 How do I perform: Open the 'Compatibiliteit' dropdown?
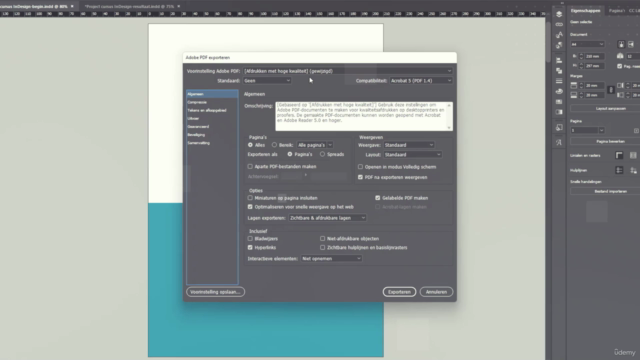coord(421,81)
